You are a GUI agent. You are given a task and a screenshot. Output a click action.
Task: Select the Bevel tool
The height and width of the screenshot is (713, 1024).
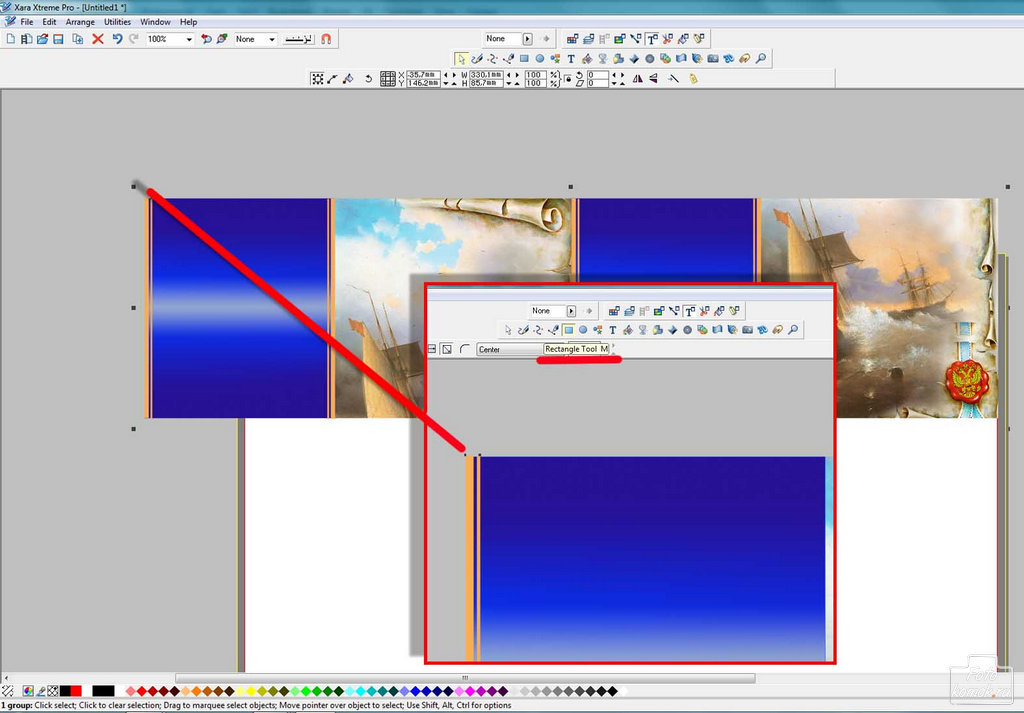tap(633, 59)
